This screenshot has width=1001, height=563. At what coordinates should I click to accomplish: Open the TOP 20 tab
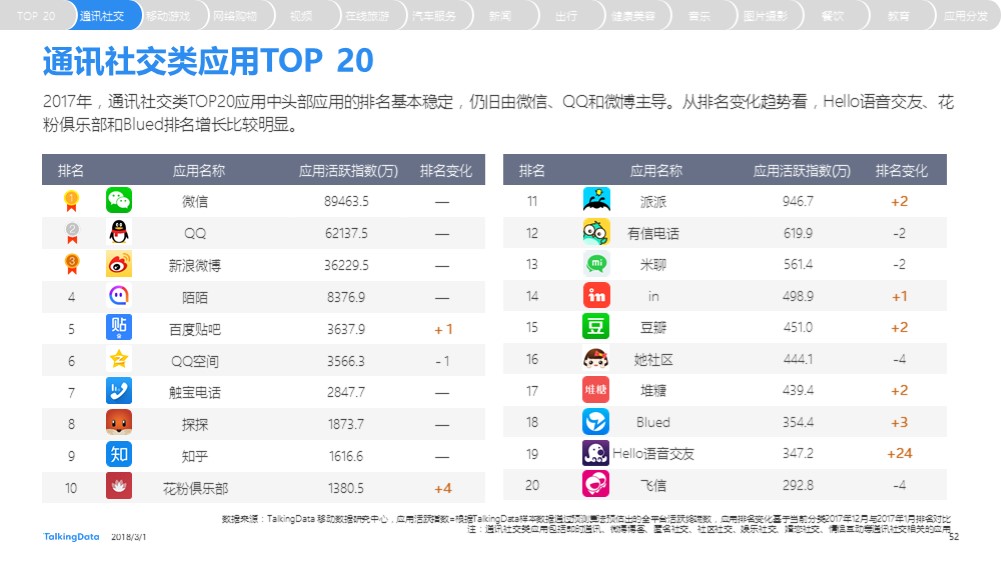click(x=36, y=16)
